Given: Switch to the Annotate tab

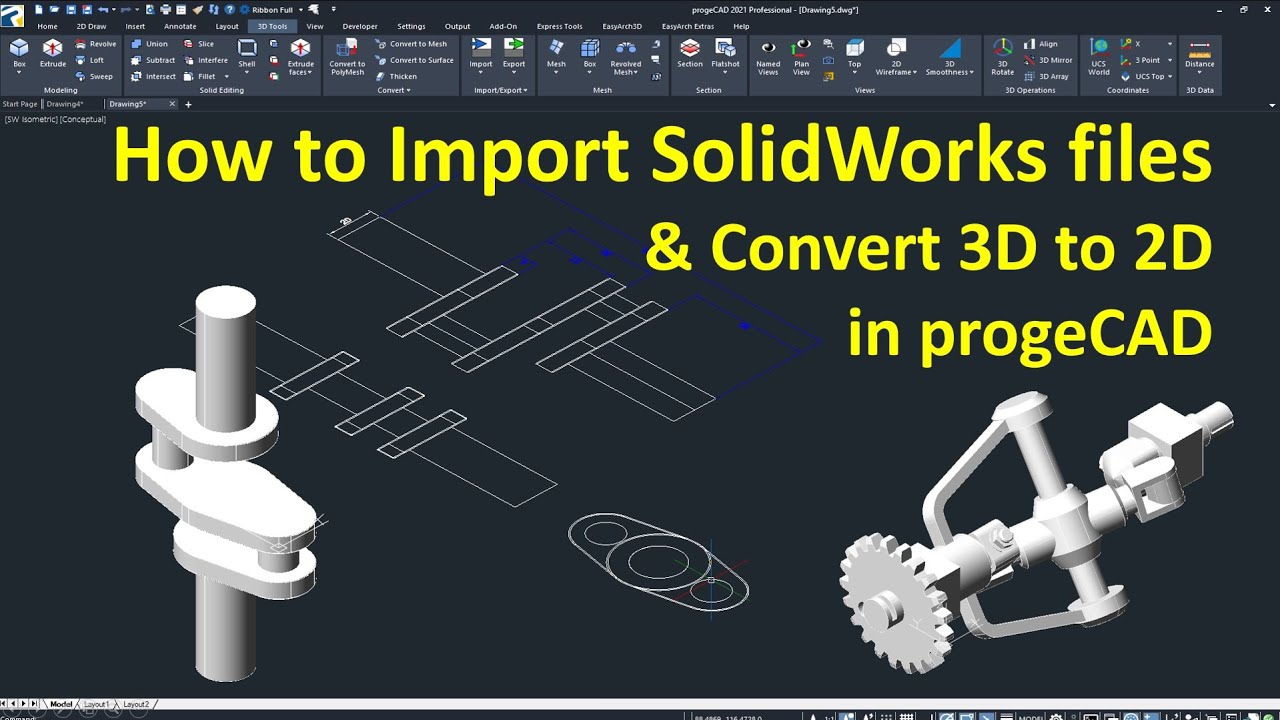Looking at the screenshot, I should coord(180,26).
